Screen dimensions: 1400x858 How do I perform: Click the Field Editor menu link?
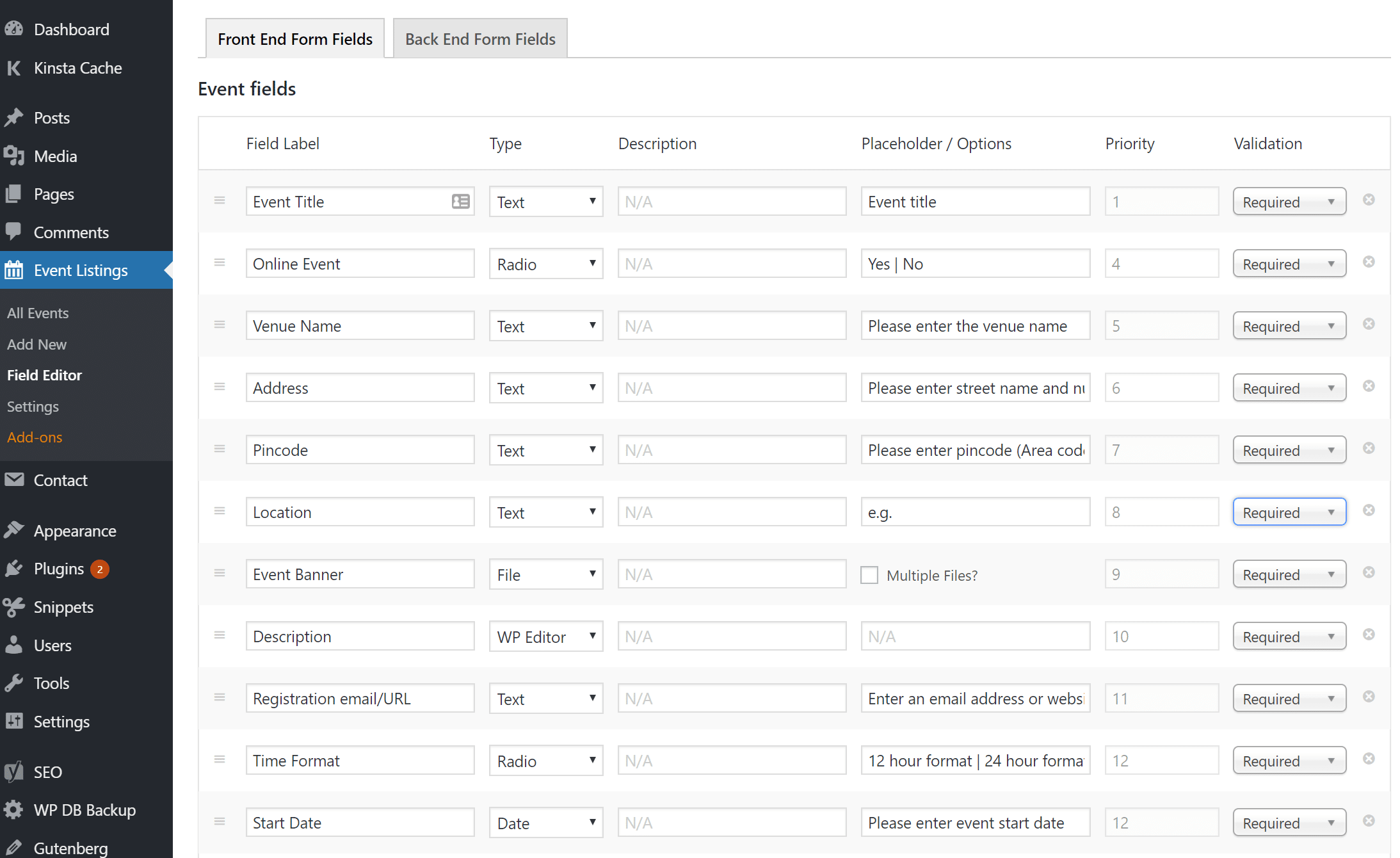click(x=44, y=375)
